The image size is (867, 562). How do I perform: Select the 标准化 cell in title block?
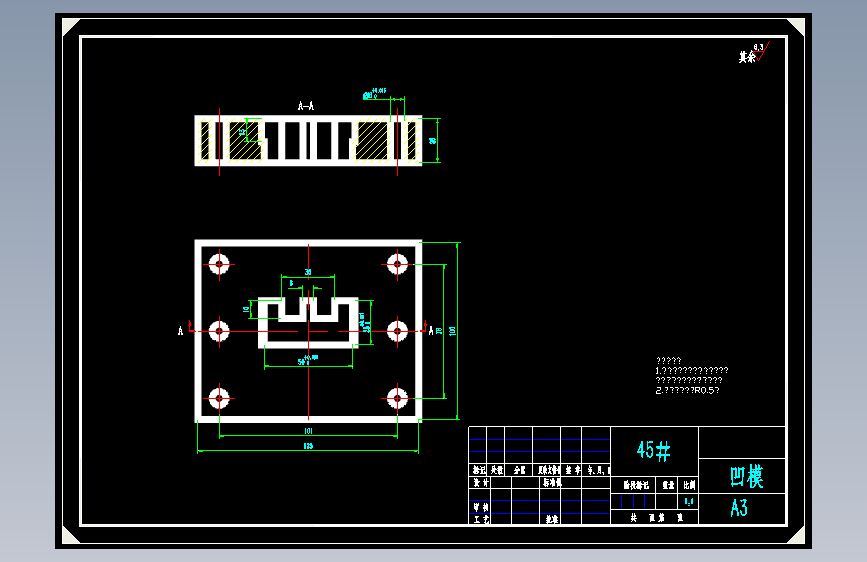coord(552,482)
